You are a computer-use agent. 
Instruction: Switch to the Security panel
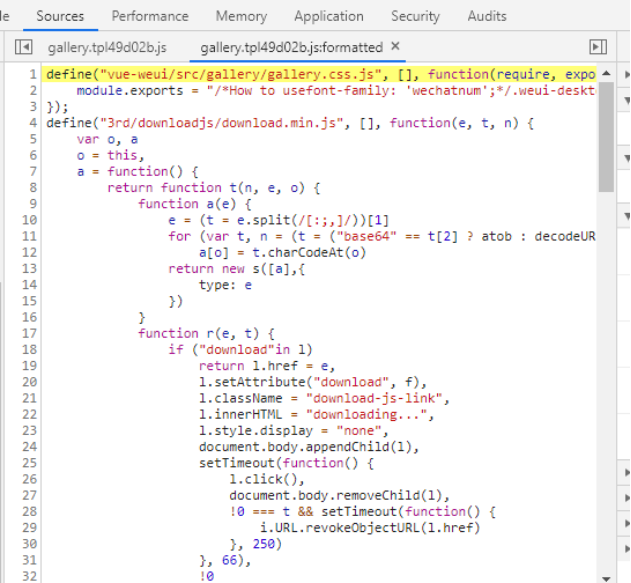(415, 16)
